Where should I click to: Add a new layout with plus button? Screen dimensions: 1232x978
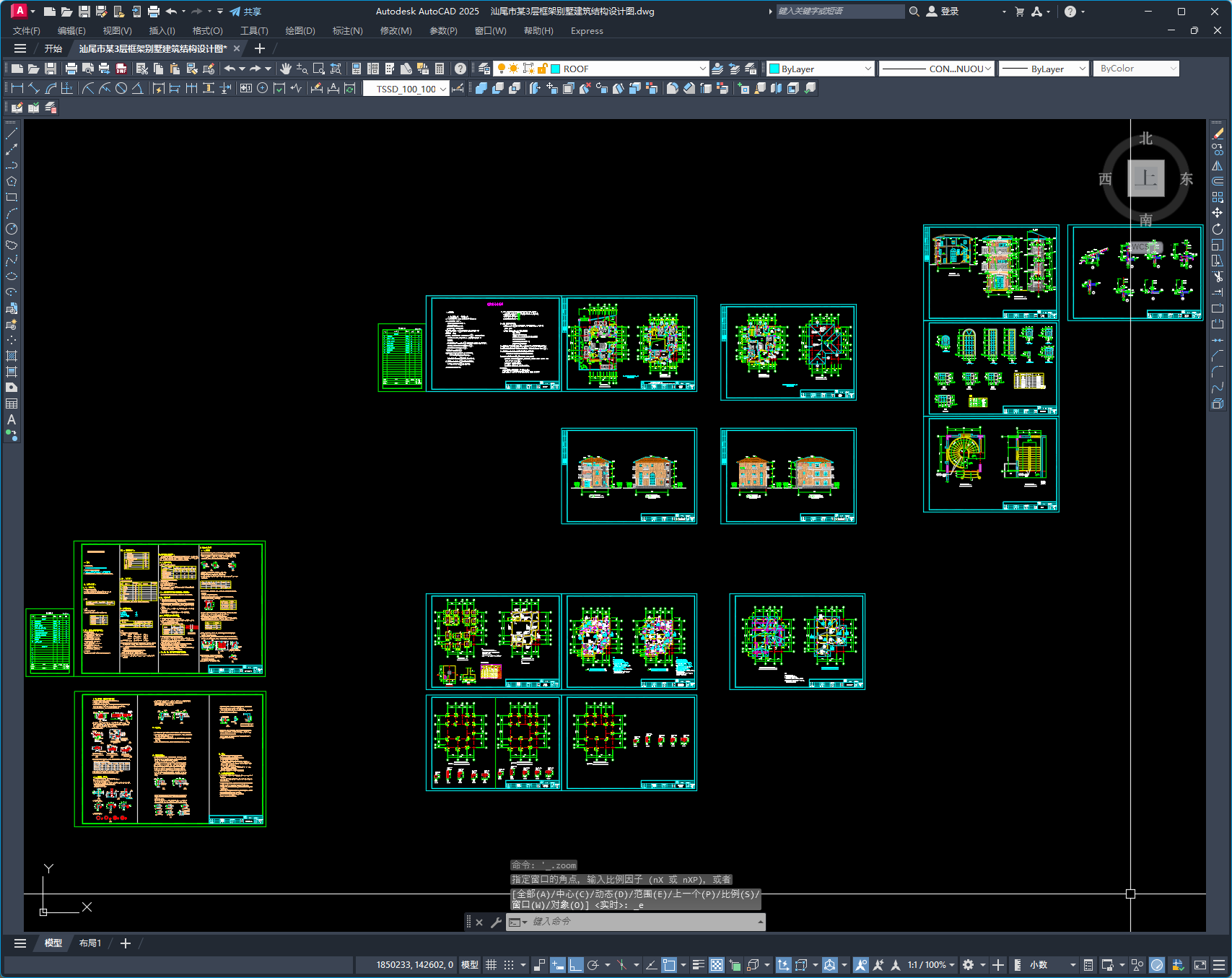pyautogui.click(x=125, y=943)
